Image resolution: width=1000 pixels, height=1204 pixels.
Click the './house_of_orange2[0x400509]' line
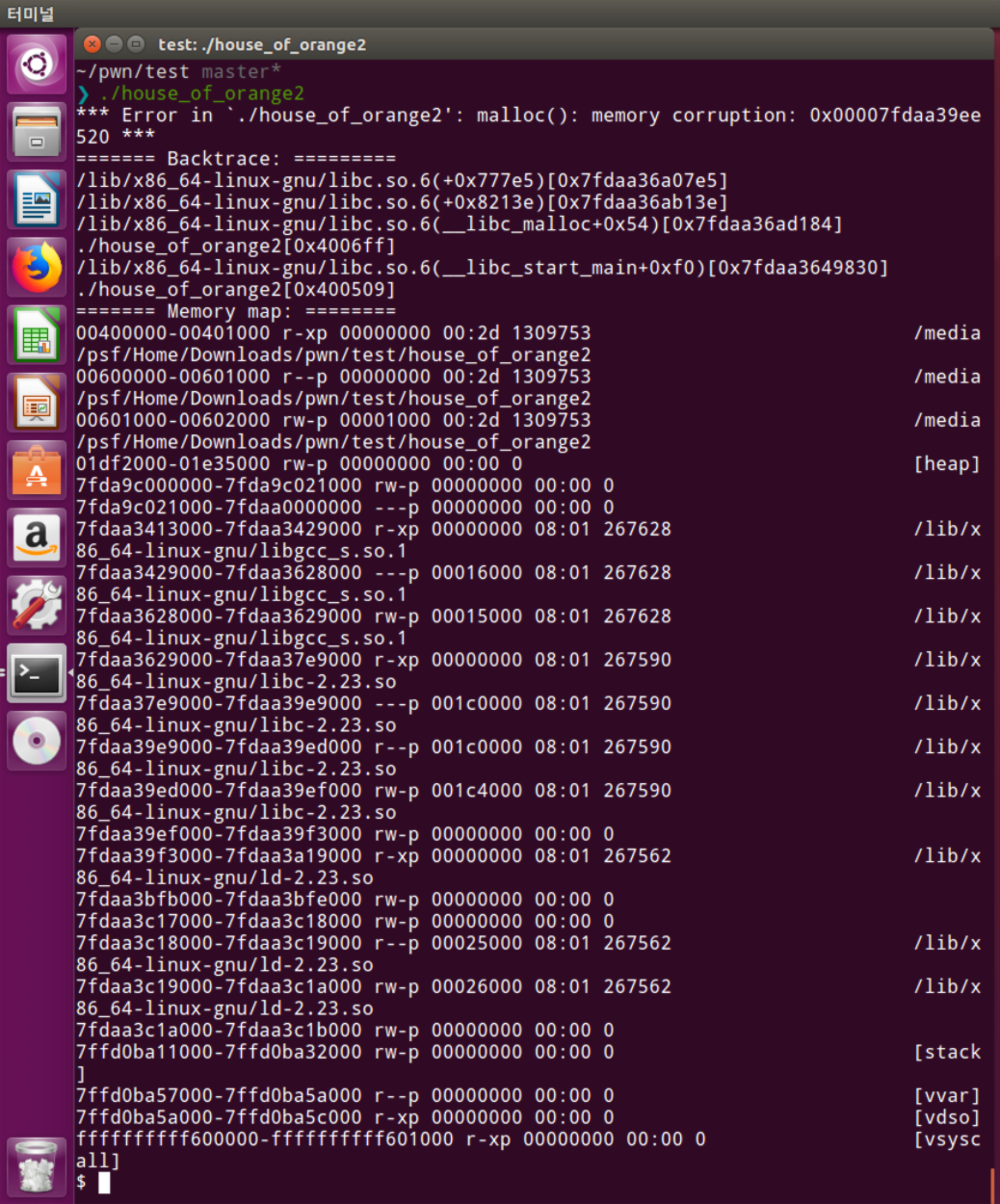pyautogui.click(x=236, y=289)
